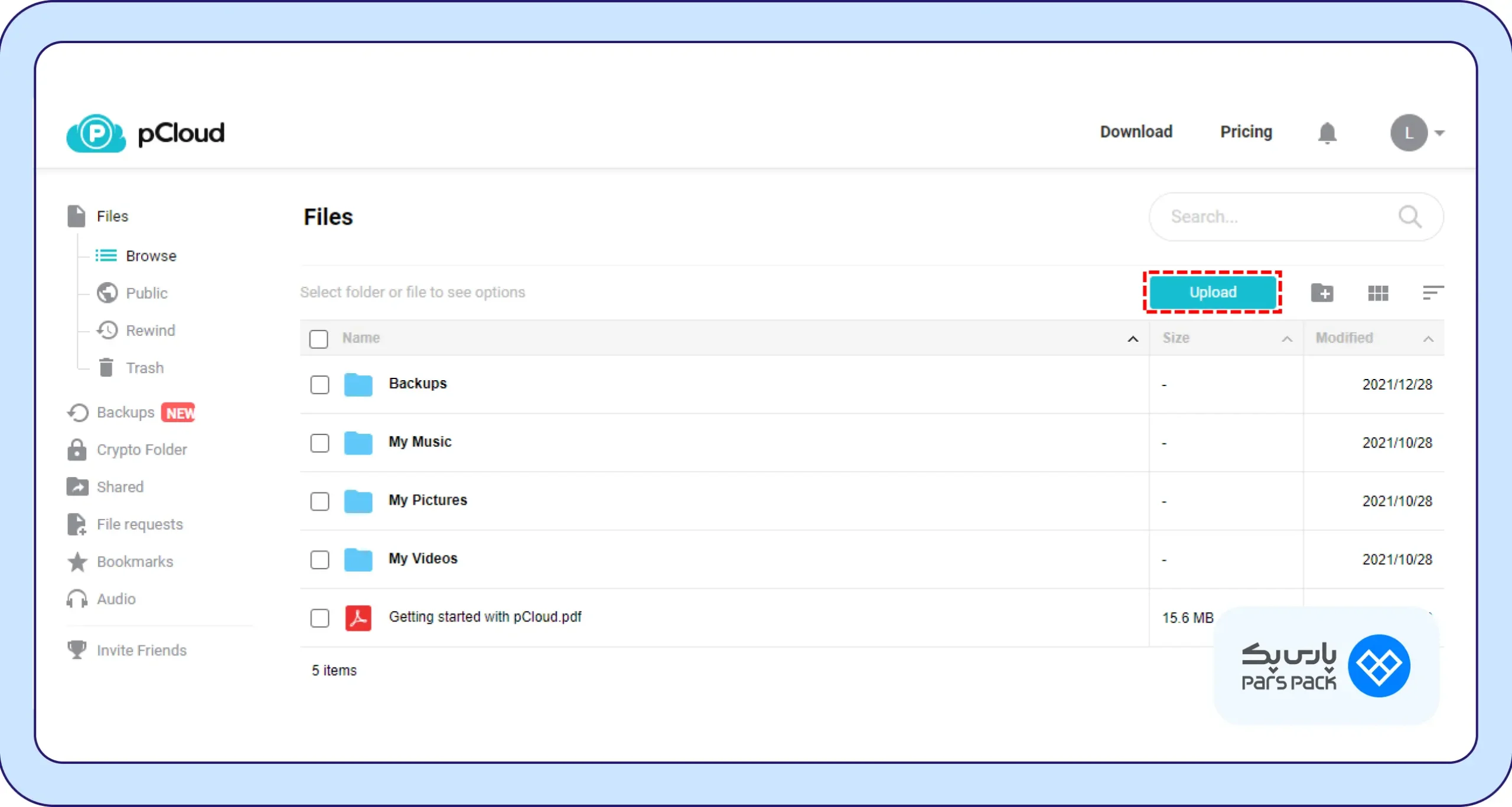Open the My Music folder name
The image size is (1512, 807).
pyautogui.click(x=420, y=442)
